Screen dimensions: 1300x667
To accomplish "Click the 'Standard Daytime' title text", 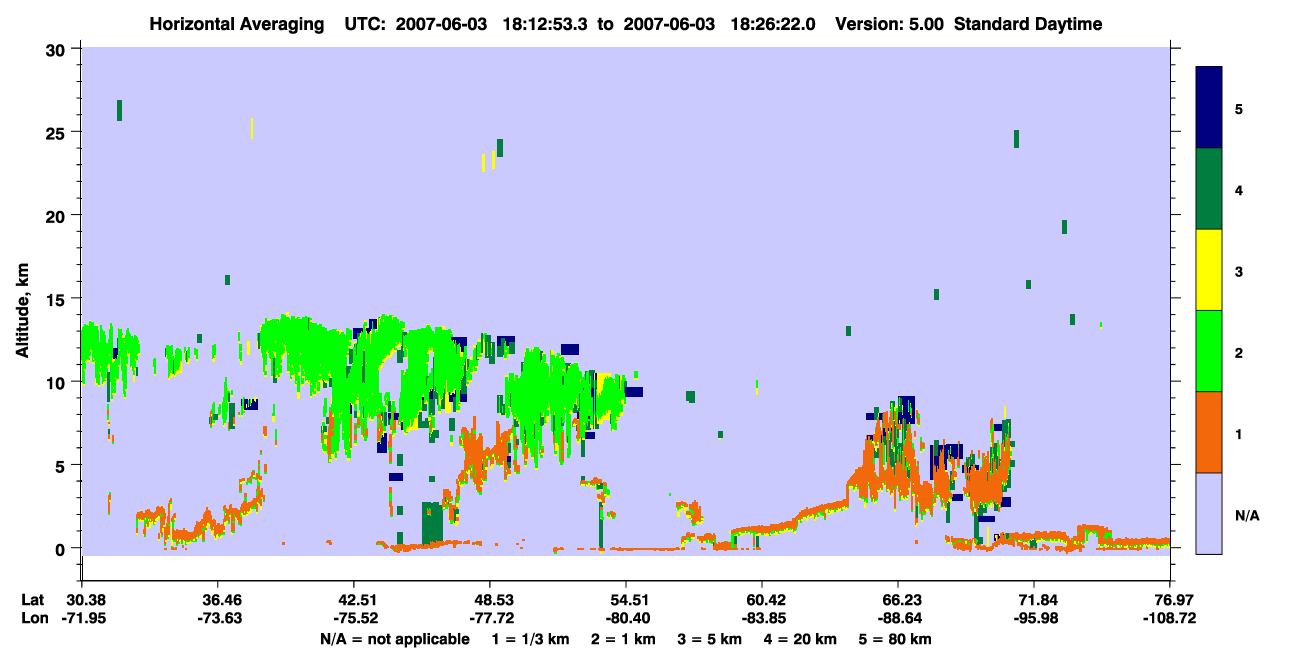I will [1028, 24].
